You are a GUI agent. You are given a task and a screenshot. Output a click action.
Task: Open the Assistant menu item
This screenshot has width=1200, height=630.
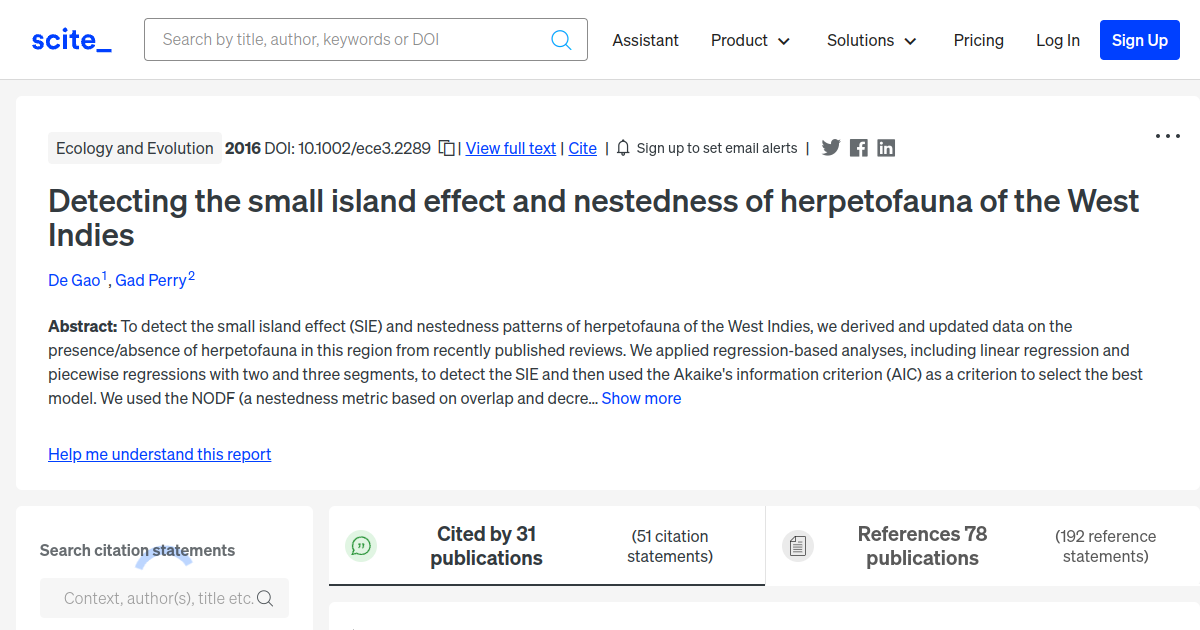pyautogui.click(x=645, y=40)
